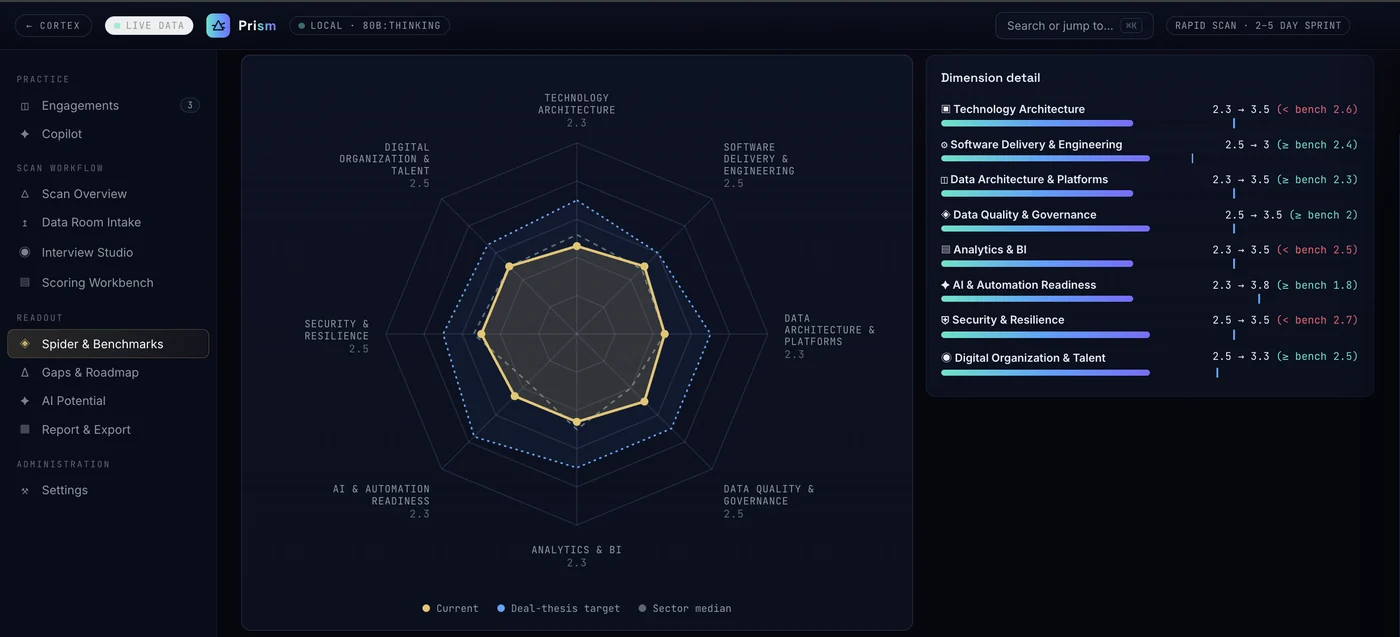Click the Data Quality & Governance icon

click(946, 215)
